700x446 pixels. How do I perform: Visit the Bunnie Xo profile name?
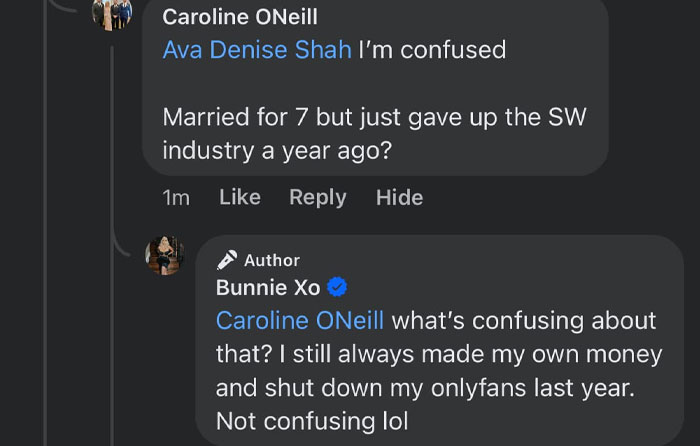[268, 288]
